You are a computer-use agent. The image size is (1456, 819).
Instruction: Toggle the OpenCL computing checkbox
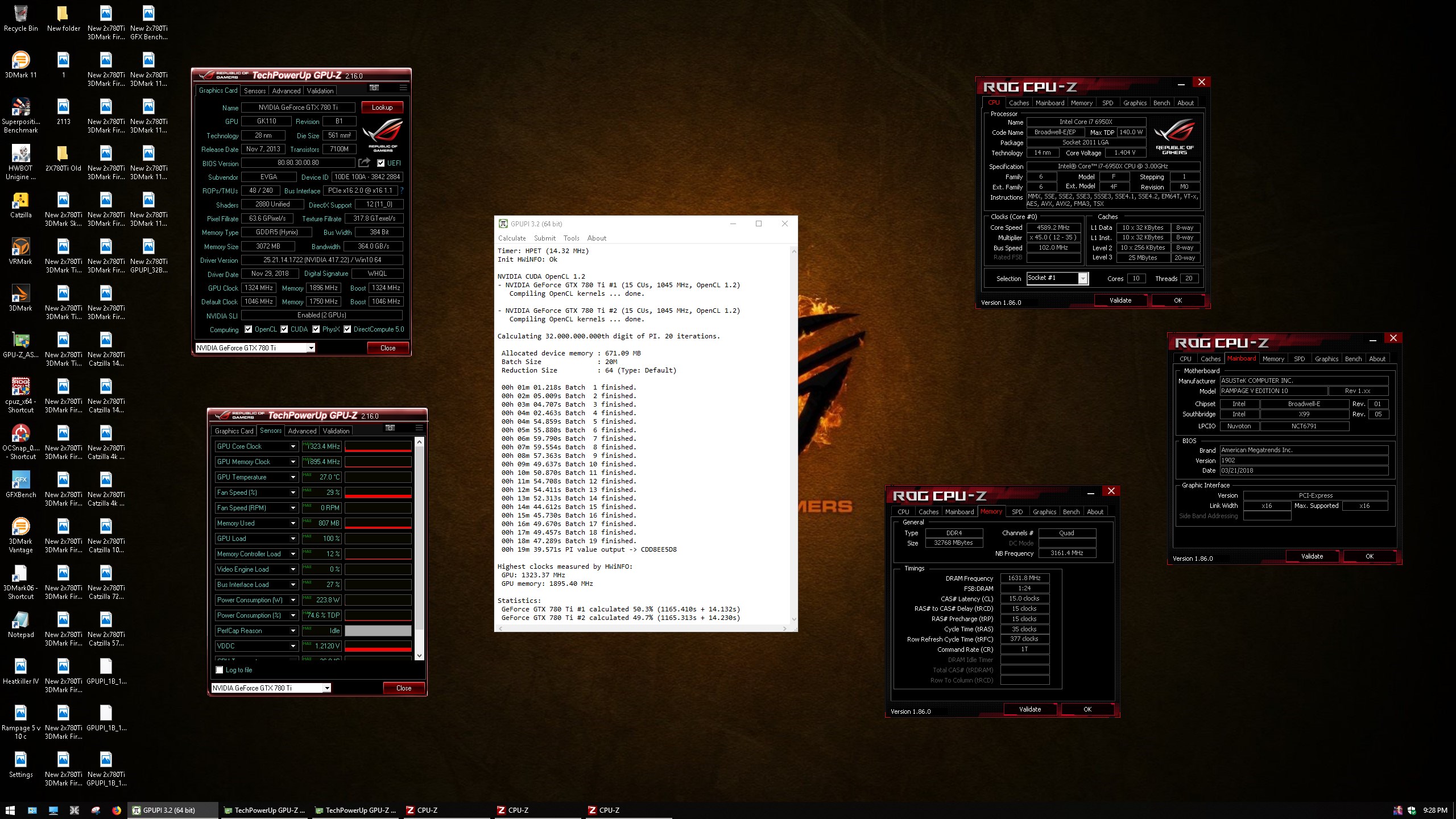(249, 329)
